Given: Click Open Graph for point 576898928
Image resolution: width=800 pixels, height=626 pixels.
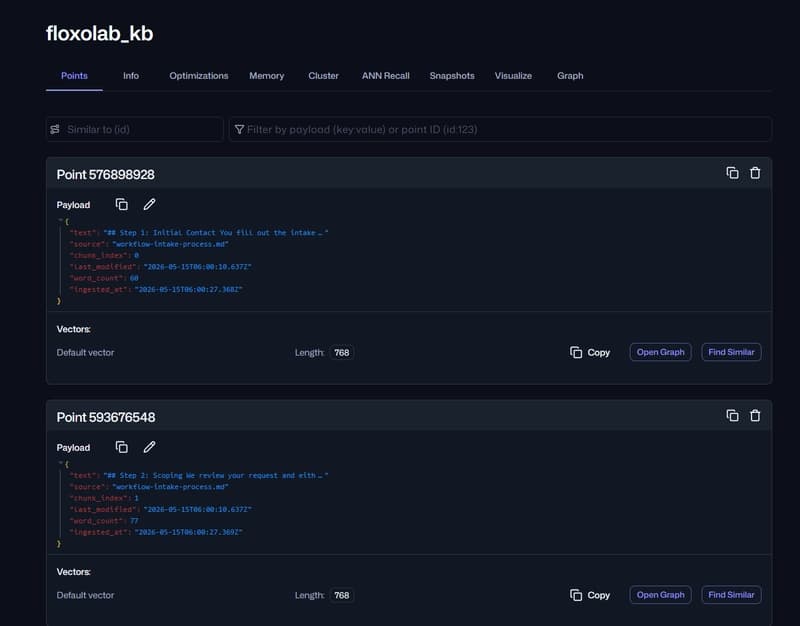Looking at the screenshot, I should [x=660, y=352].
